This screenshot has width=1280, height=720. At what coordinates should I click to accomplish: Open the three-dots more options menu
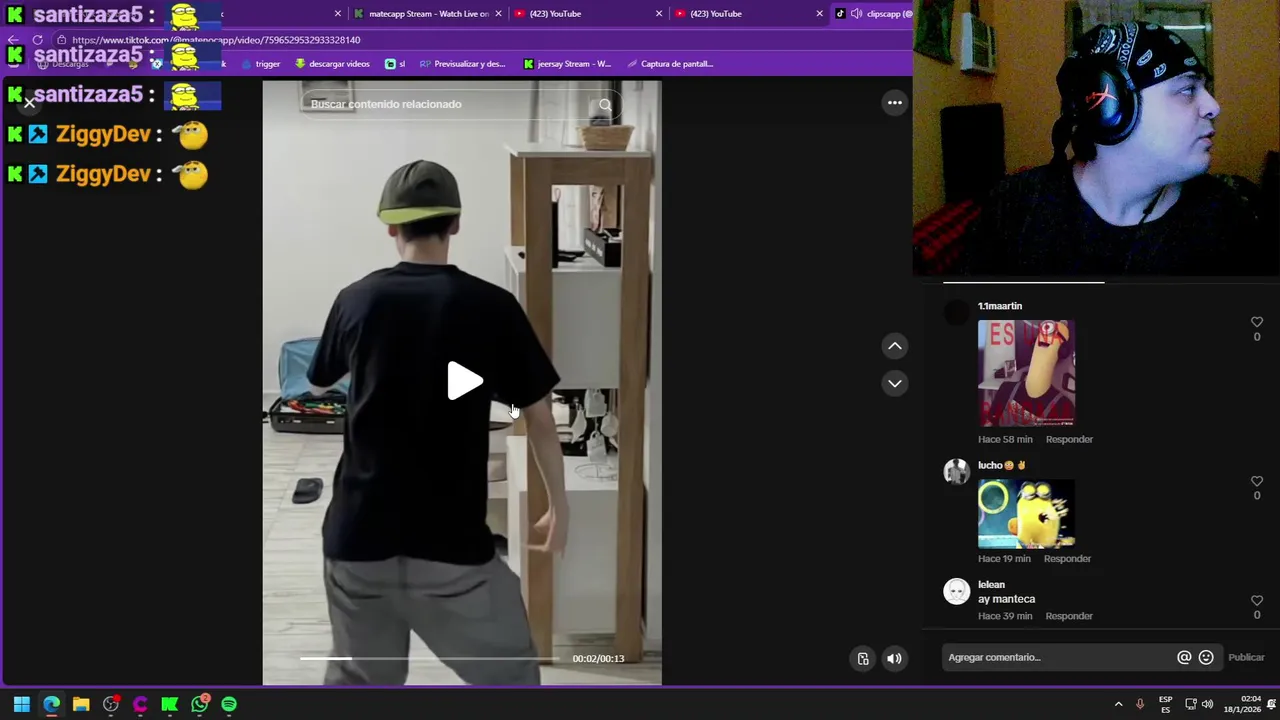[894, 103]
